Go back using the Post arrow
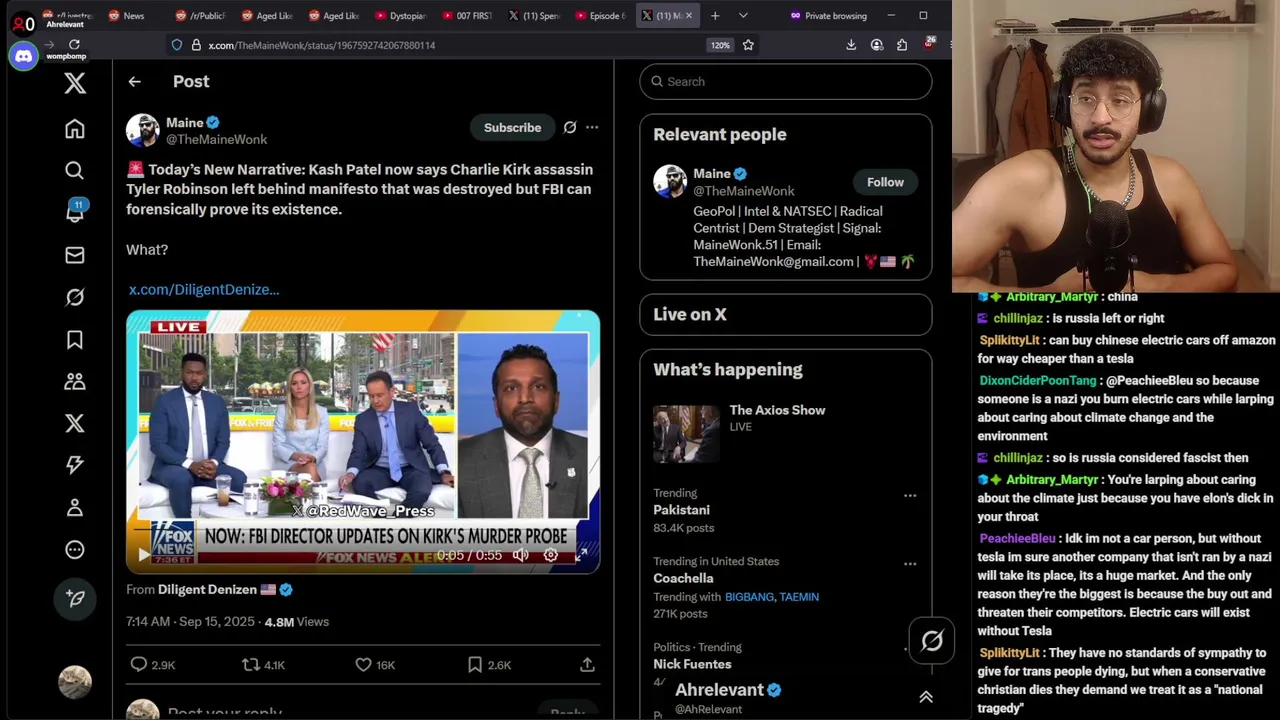 pyautogui.click(x=134, y=82)
